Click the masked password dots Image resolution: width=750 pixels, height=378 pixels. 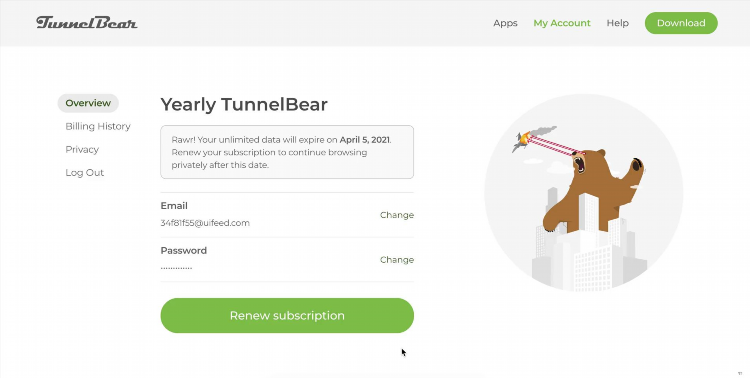coord(176,268)
